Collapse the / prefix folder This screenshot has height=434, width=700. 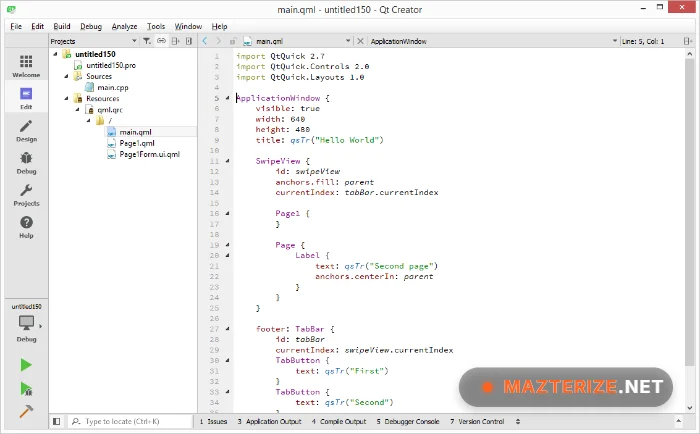click(x=89, y=121)
